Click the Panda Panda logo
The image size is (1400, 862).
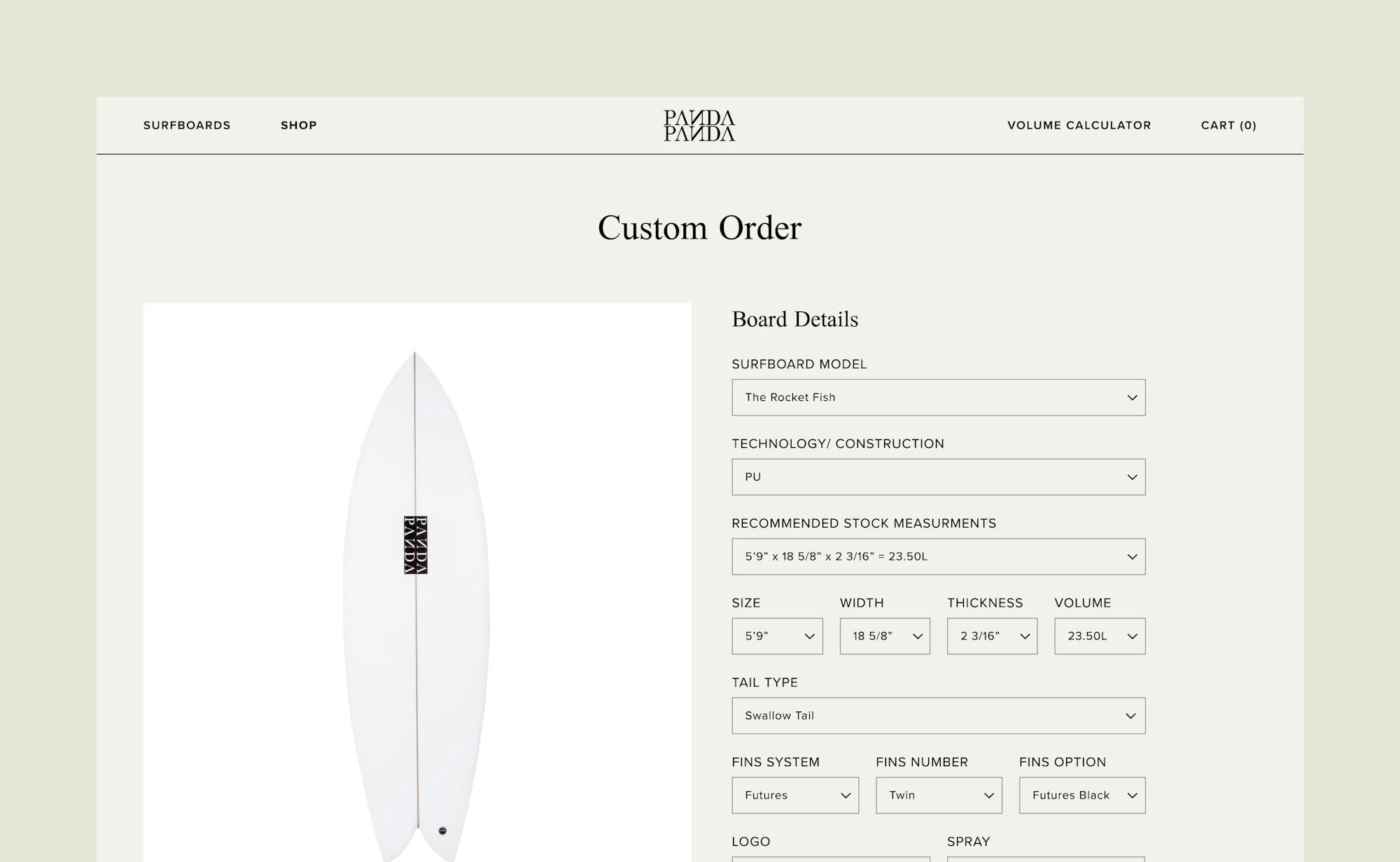(699, 125)
